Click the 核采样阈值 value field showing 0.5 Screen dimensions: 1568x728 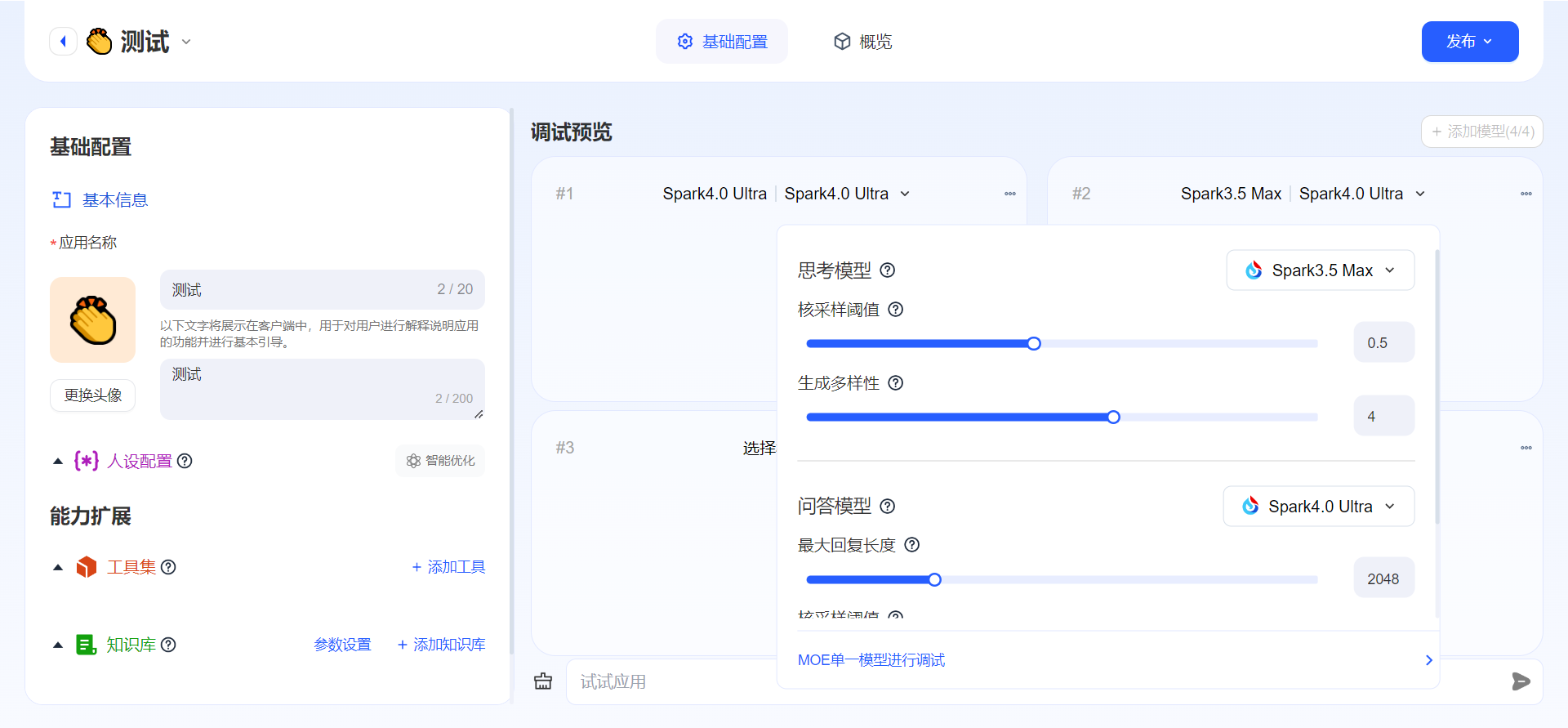(1384, 343)
